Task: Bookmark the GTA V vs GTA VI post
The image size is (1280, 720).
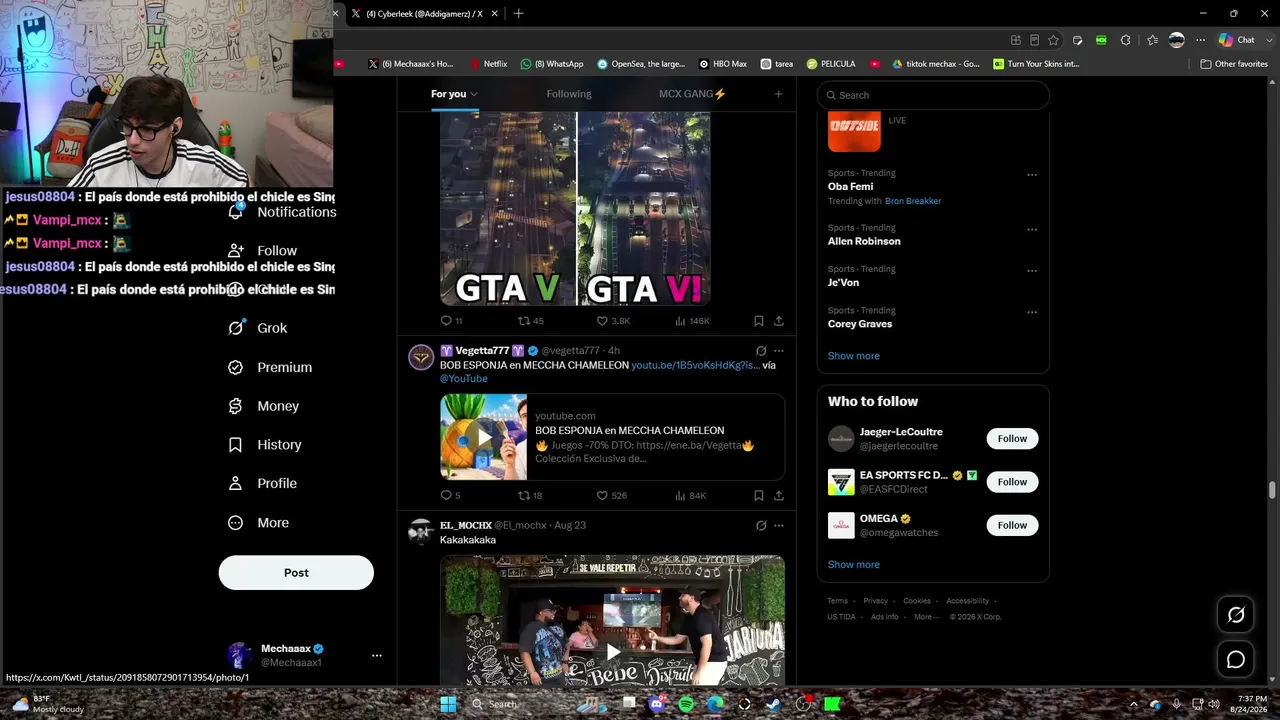Action: click(x=758, y=321)
